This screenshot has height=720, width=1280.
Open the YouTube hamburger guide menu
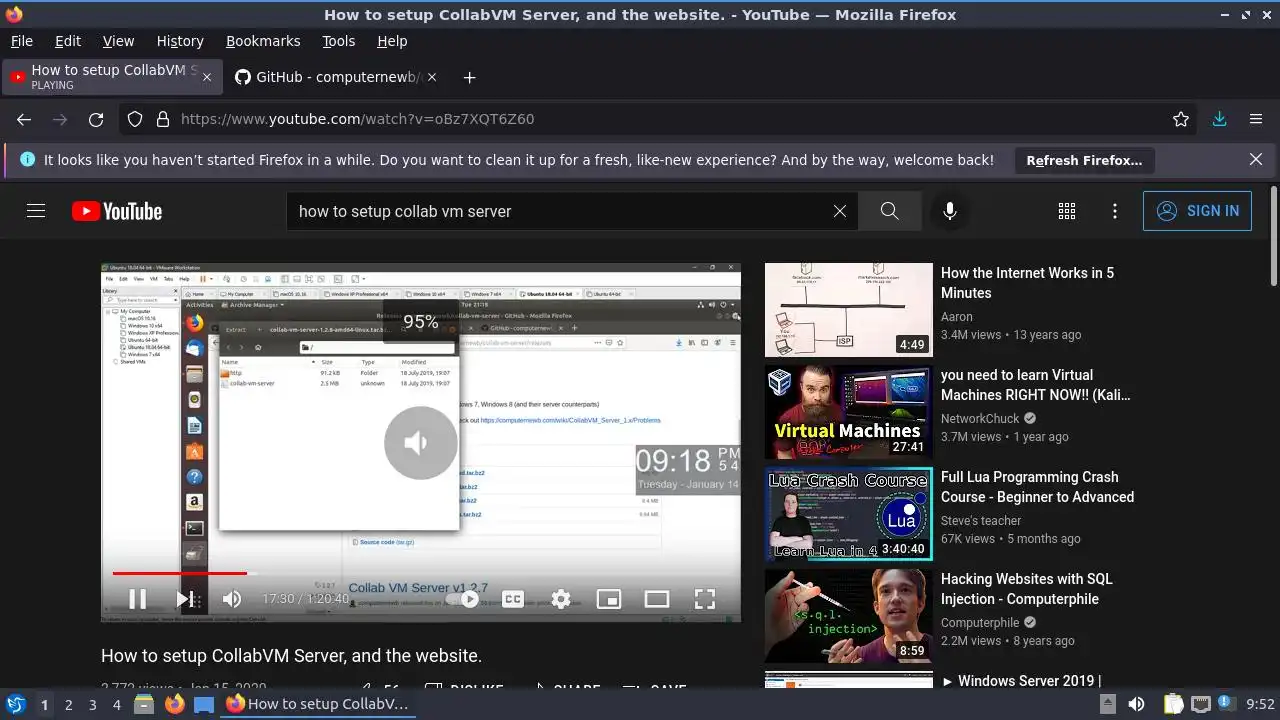click(x=36, y=211)
